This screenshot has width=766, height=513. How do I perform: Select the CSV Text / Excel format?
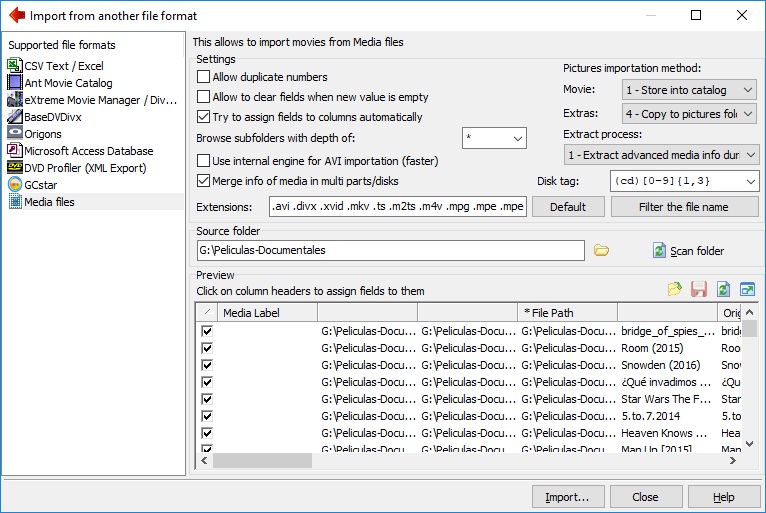[63, 66]
